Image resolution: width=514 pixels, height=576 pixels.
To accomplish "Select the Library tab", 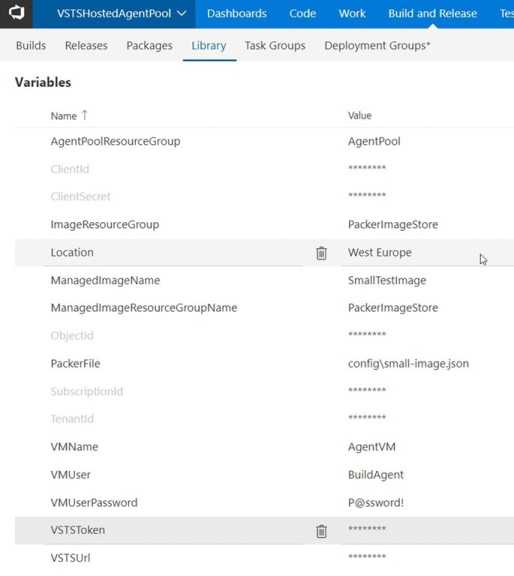I will (209, 46).
